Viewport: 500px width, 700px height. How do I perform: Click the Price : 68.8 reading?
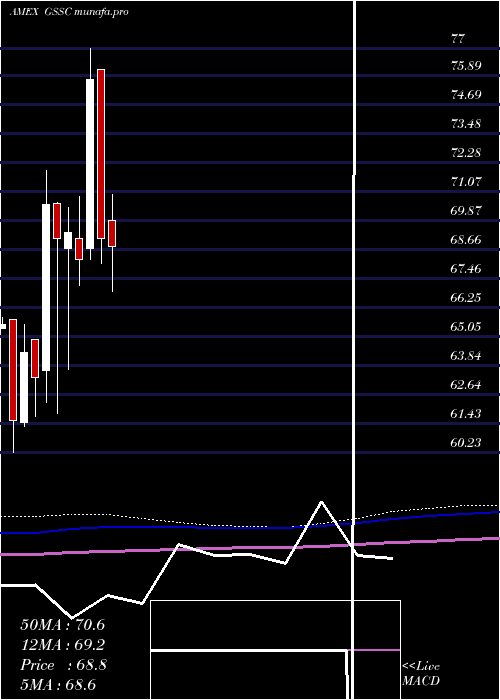coord(63,665)
